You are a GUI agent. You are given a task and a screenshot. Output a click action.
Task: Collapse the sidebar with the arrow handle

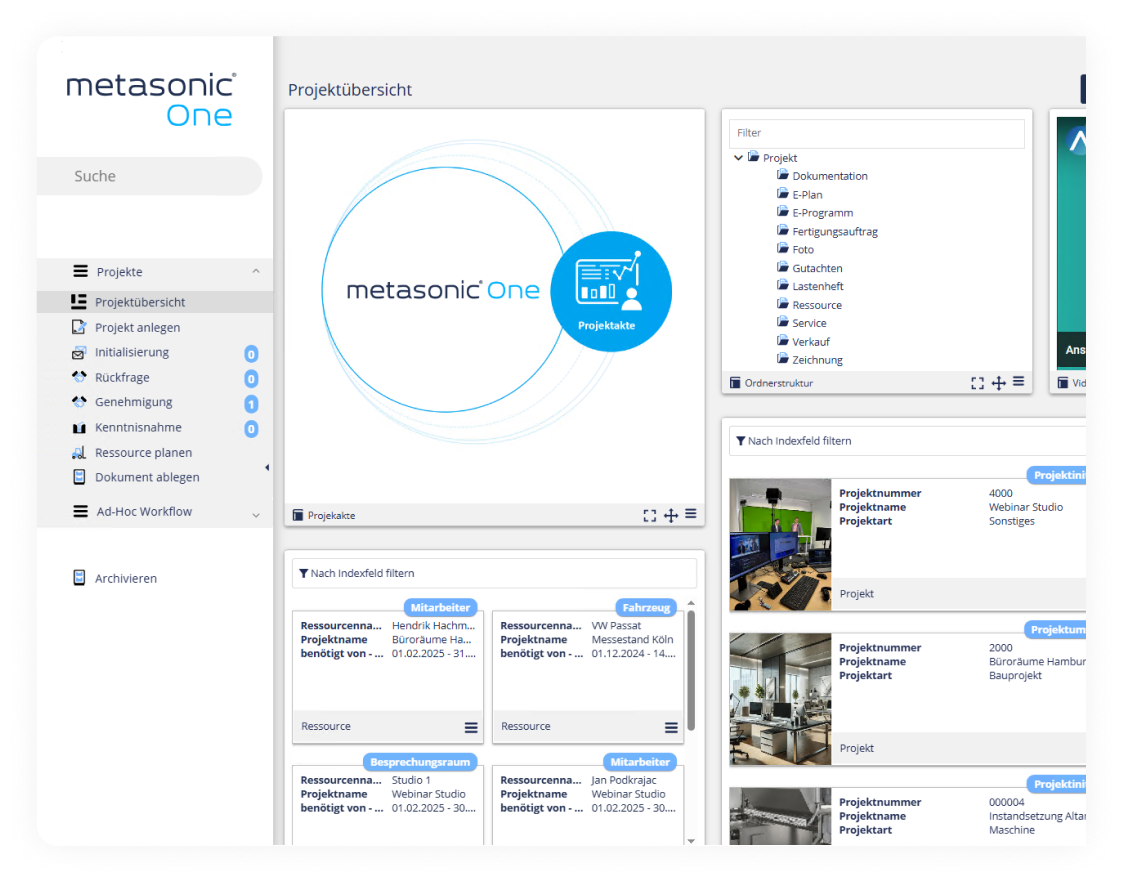[267, 468]
